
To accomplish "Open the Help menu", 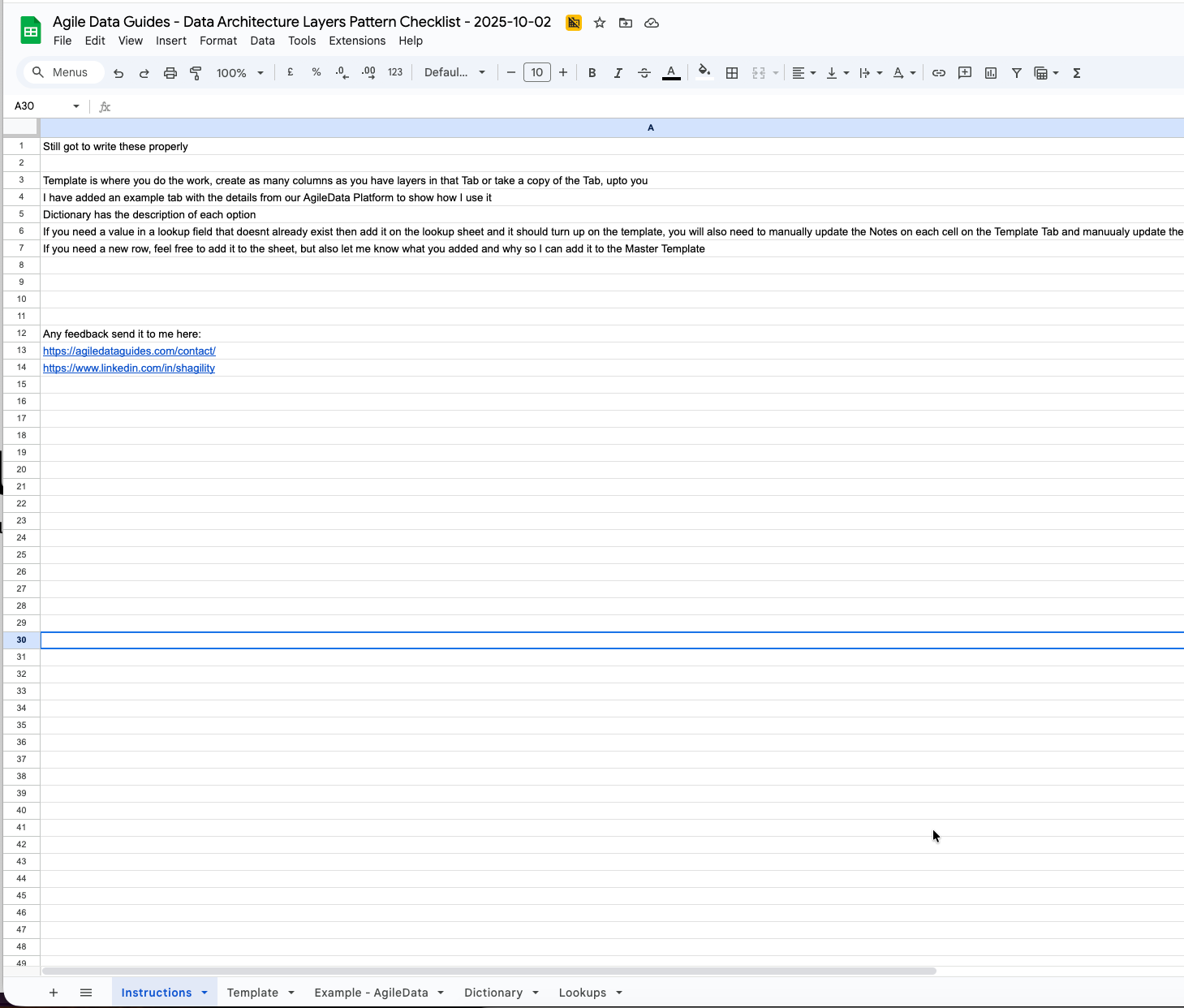I will 411,41.
